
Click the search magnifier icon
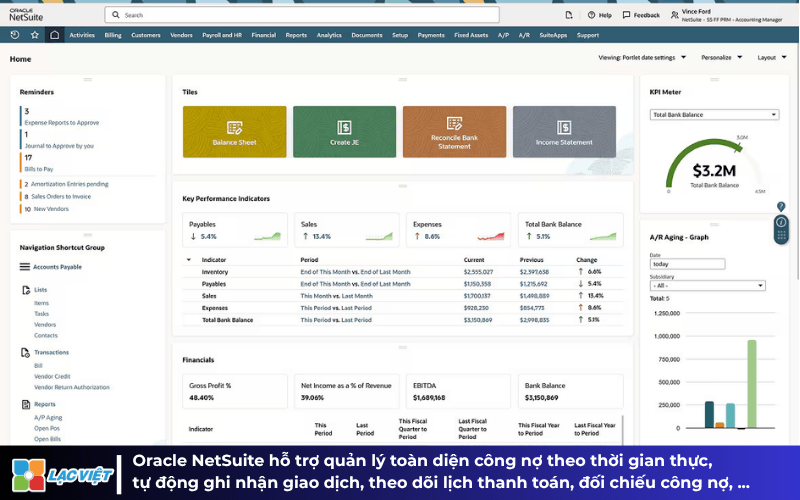[x=116, y=15]
